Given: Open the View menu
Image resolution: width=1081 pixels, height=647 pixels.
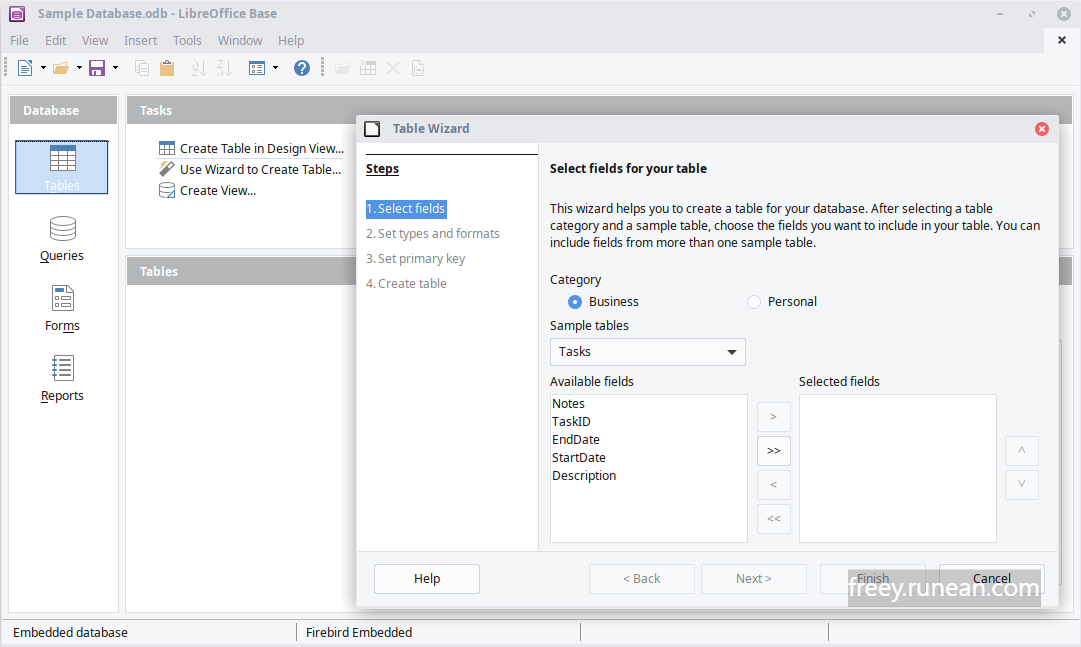Looking at the screenshot, I should [x=95, y=41].
